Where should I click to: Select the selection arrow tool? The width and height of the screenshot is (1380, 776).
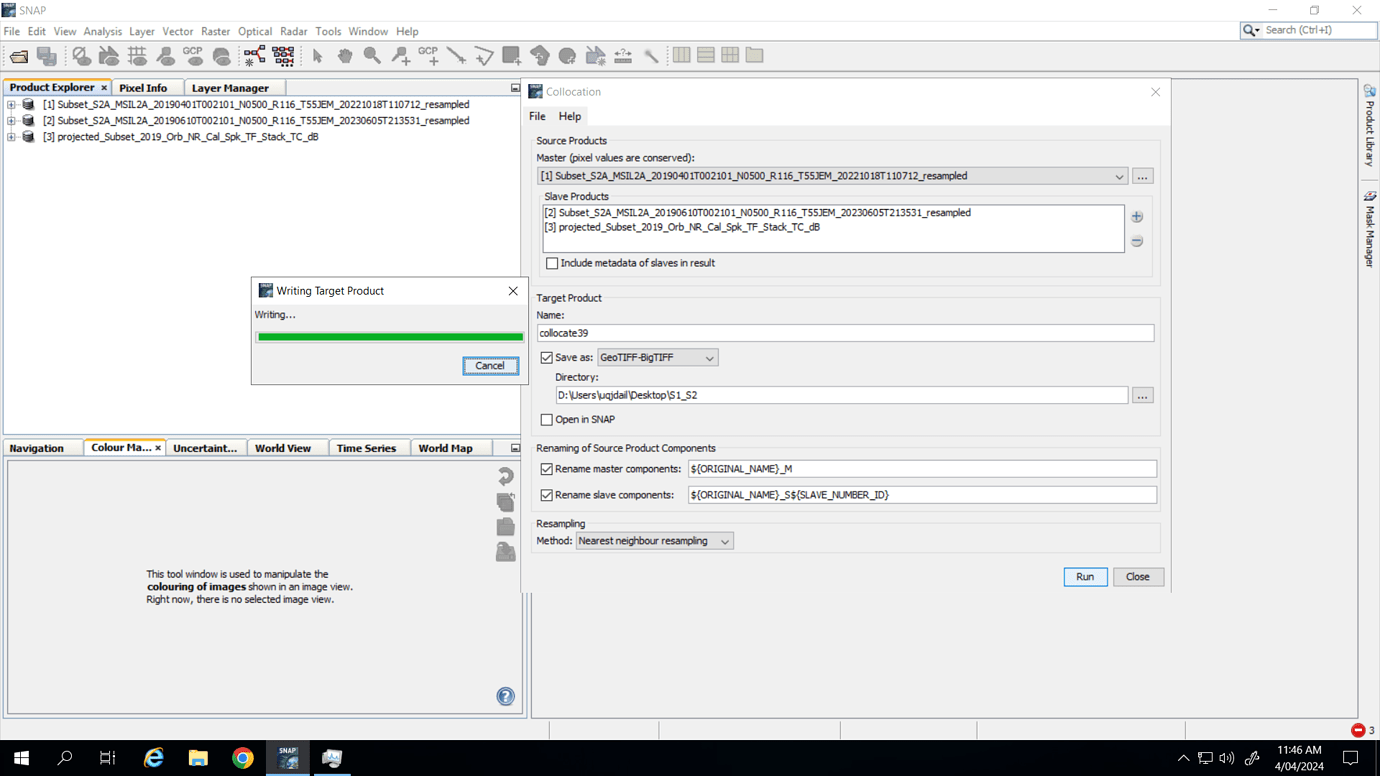pos(318,55)
